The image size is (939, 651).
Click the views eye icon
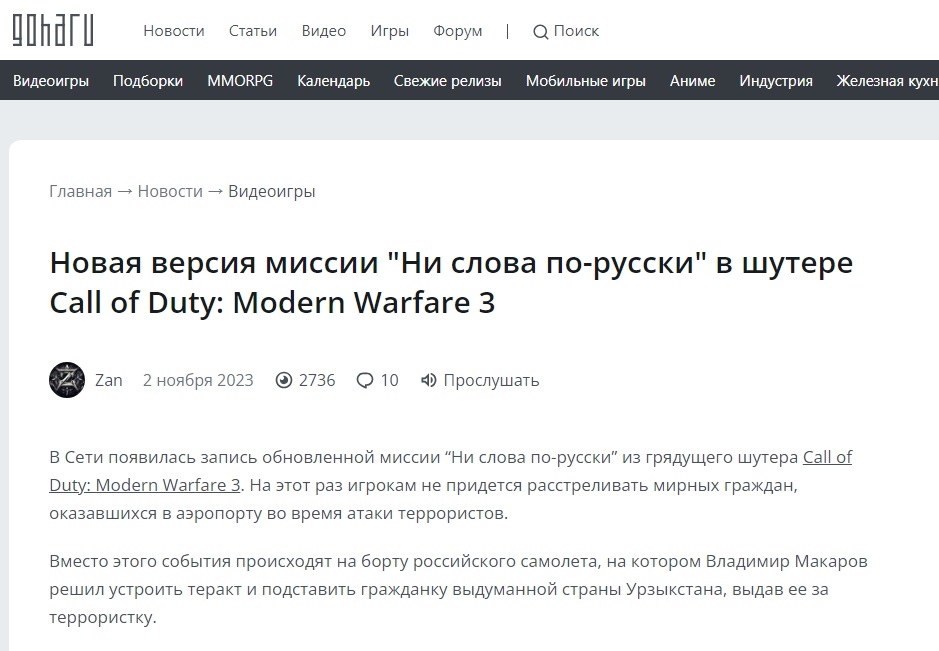[283, 380]
